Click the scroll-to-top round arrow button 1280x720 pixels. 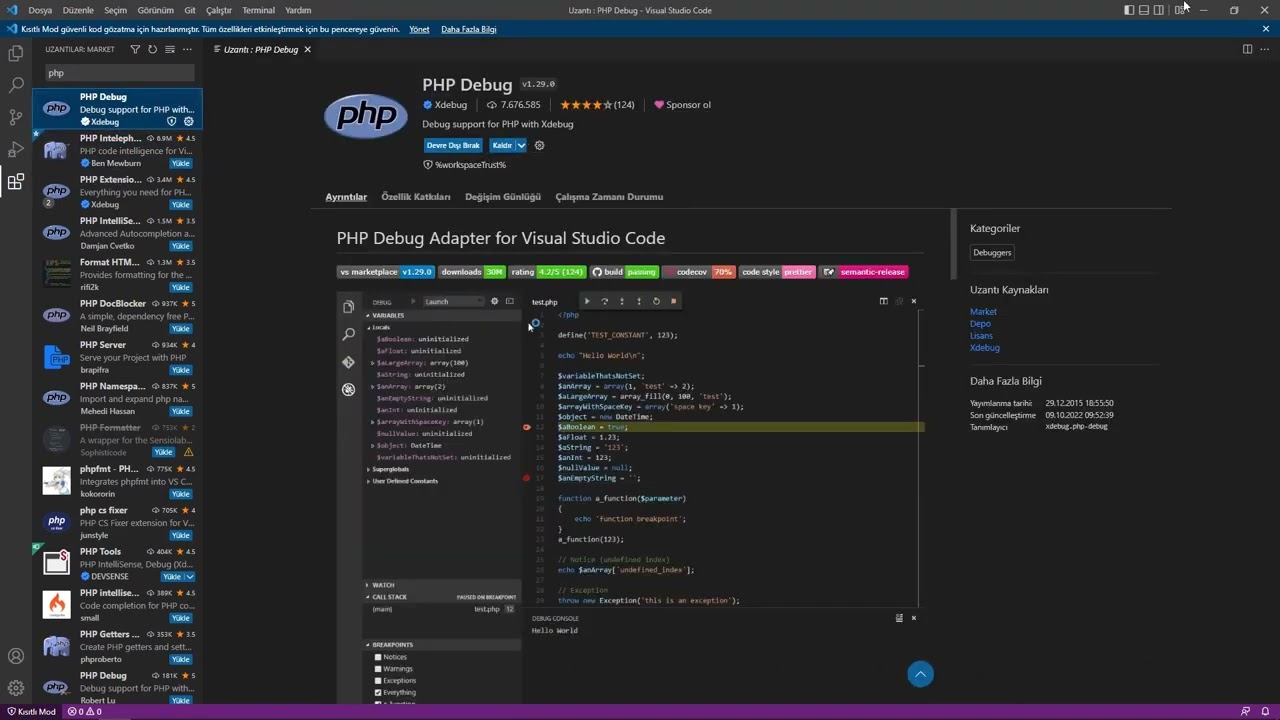click(x=920, y=674)
